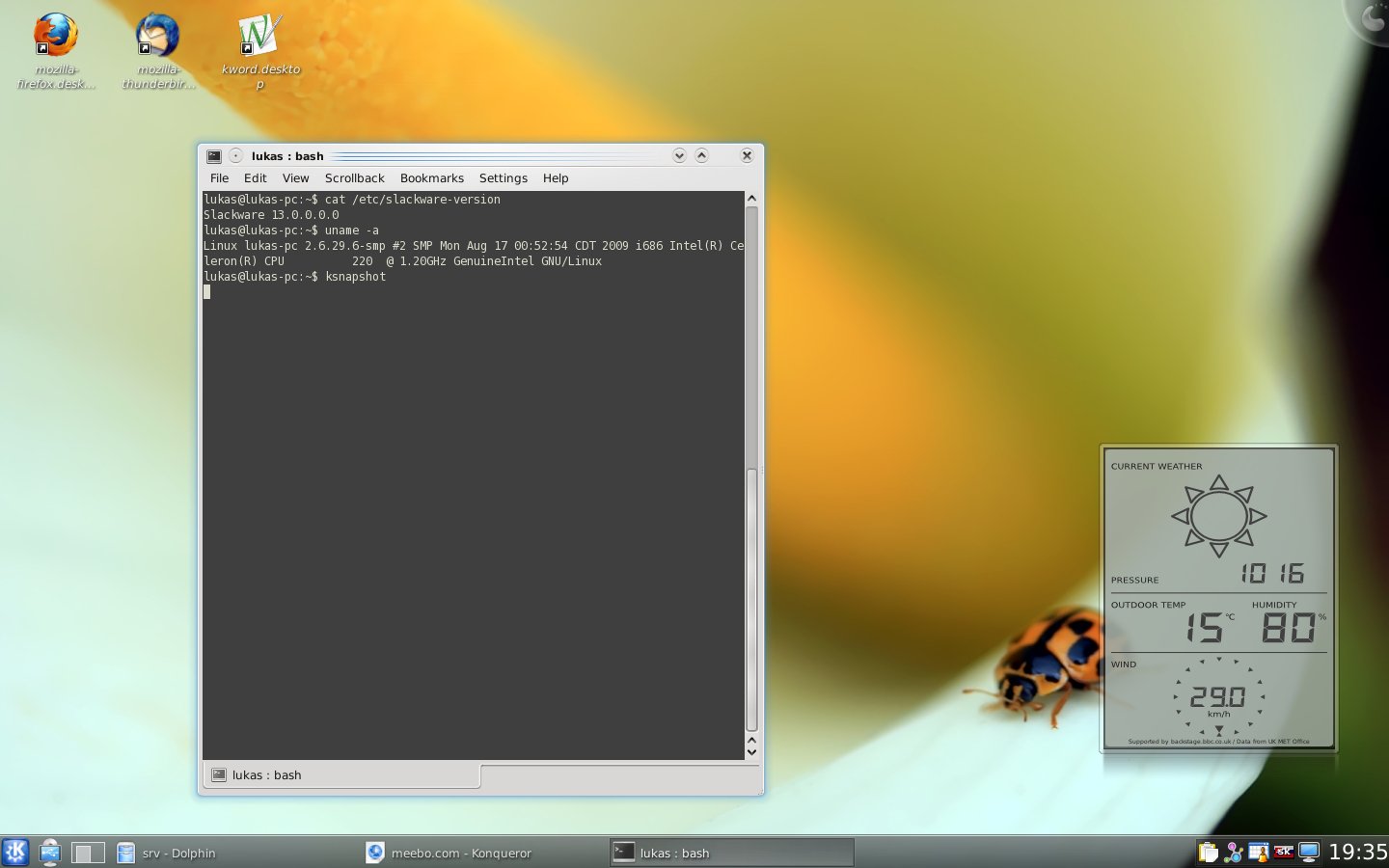The height and width of the screenshot is (868, 1389).
Task: Click the monitor display tray icon
Action: 1309,853
